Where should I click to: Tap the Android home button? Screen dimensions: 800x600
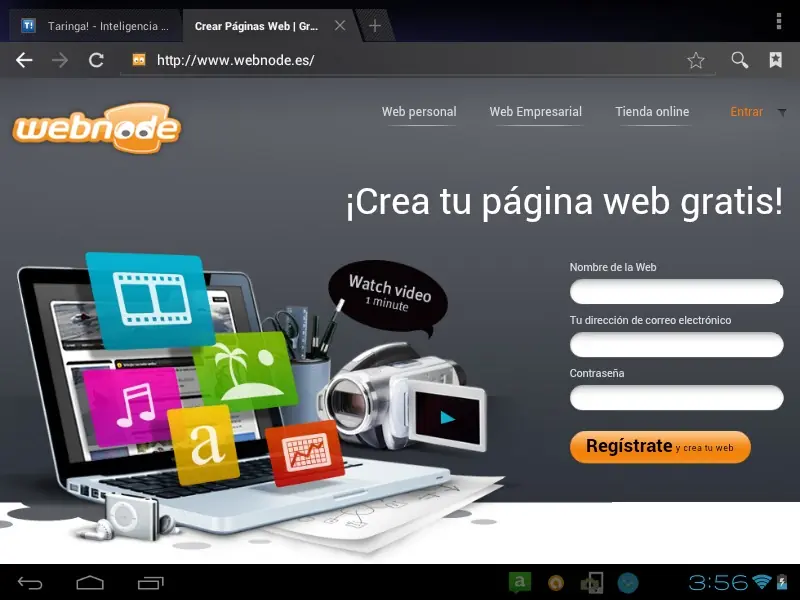click(x=90, y=583)
